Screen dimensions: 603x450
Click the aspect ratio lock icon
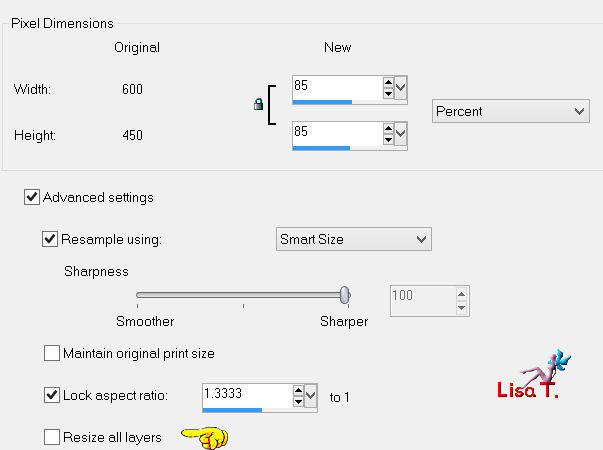(x=258, y=104)
